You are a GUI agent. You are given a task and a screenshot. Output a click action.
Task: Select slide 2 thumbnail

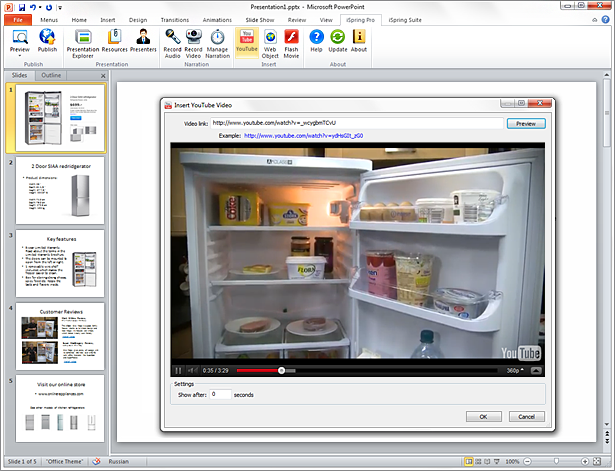pyautogui.click(x=60, y=190)
